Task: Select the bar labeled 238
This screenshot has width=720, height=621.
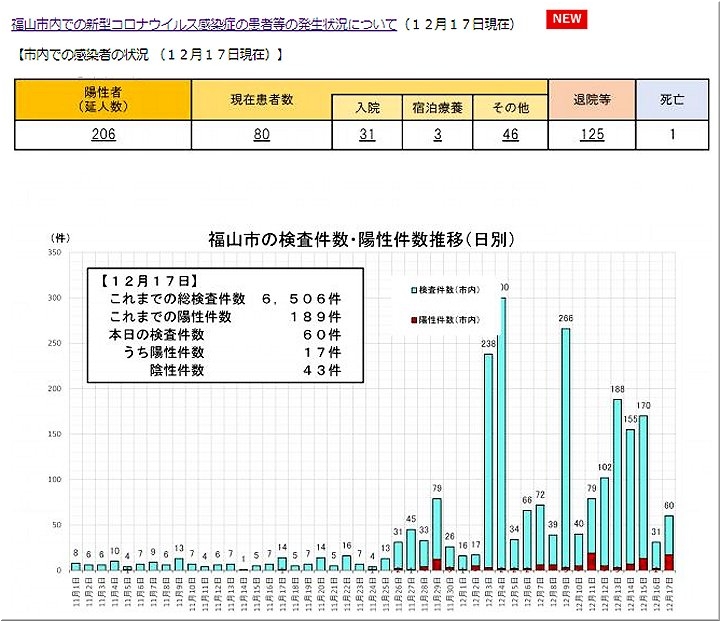Action: [489, 460]
